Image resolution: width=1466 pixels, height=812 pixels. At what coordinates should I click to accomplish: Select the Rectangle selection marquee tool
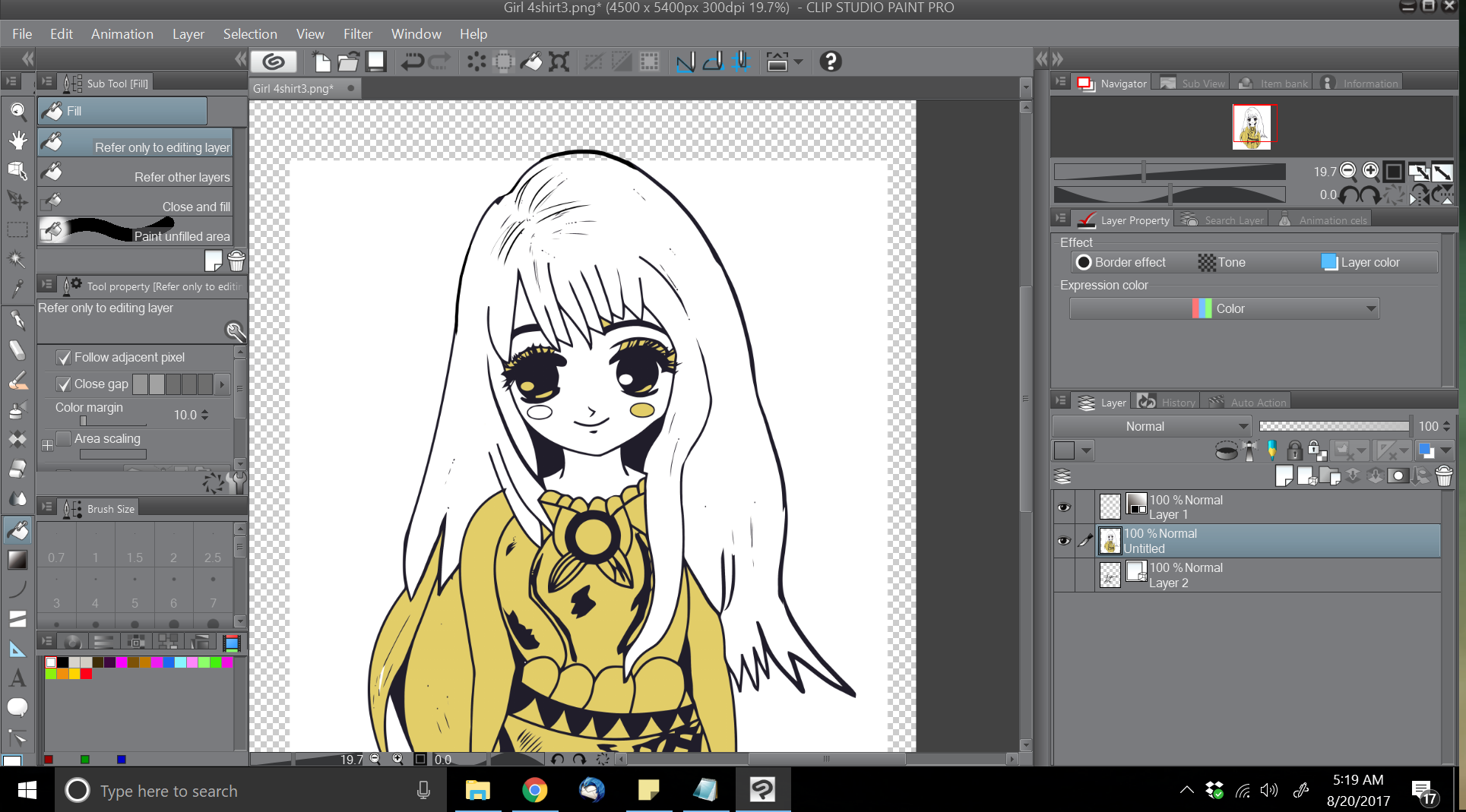point(17,229)
